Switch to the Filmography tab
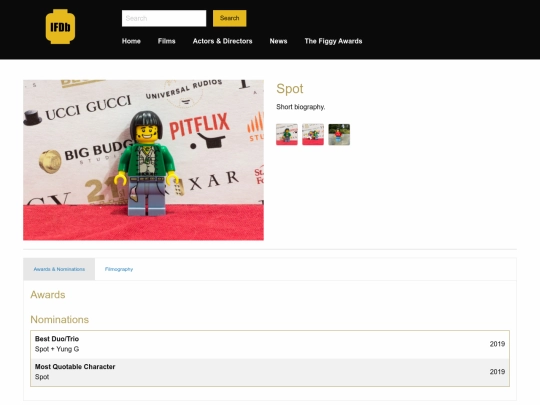540x405 pixels. click(x=119, y=269)
